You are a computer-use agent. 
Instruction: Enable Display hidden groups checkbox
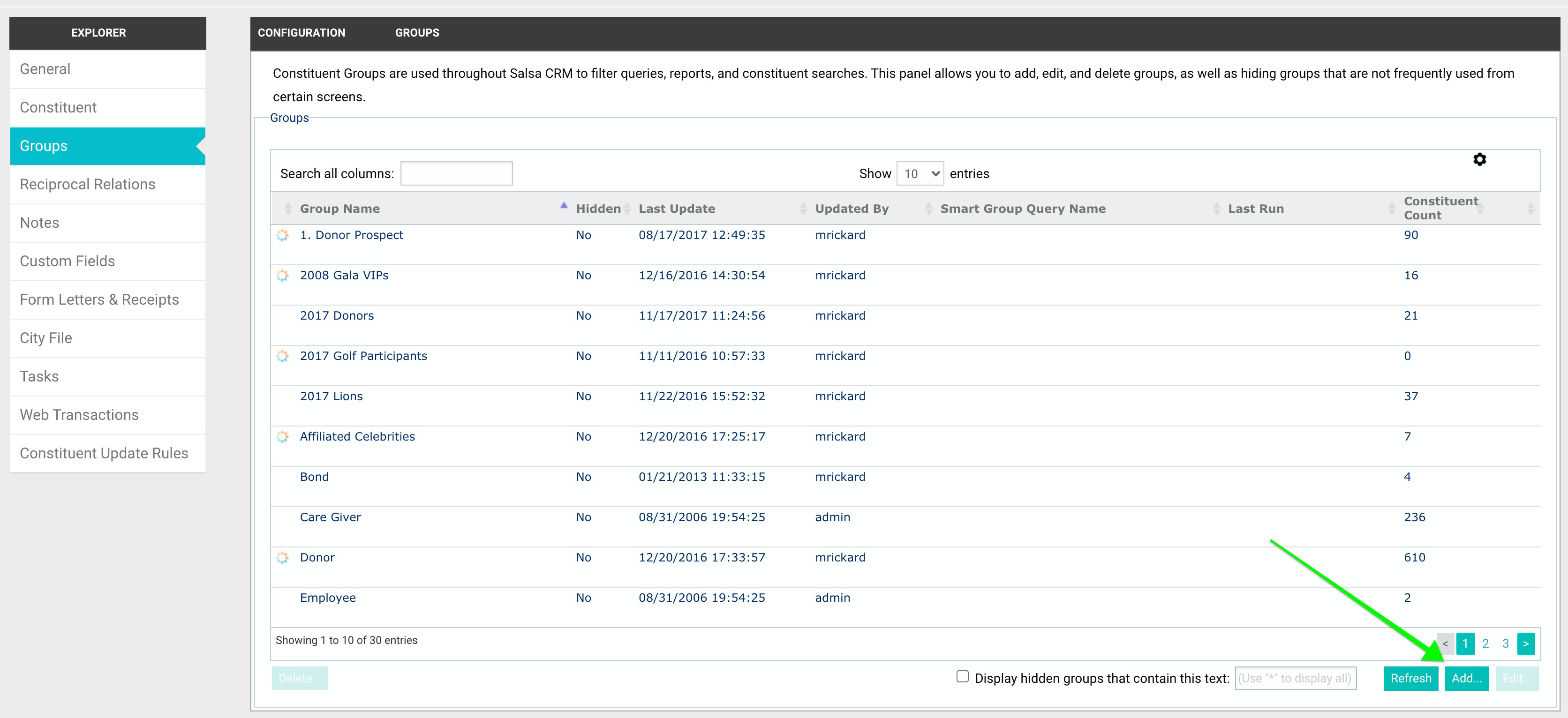(962, 677)
